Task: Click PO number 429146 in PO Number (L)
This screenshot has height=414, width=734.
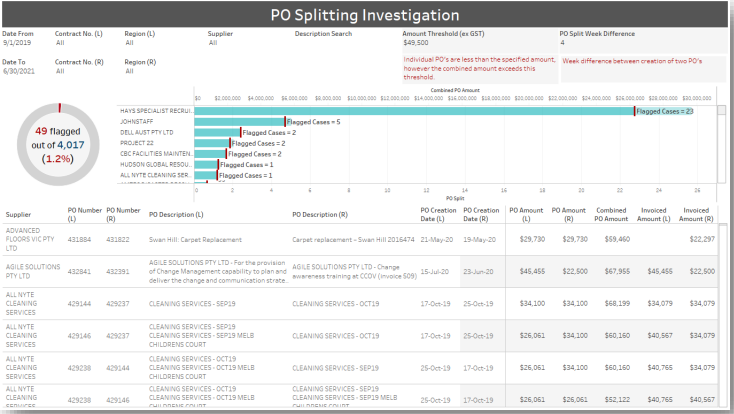Action: pyautogui.click(x=79, y=336)
